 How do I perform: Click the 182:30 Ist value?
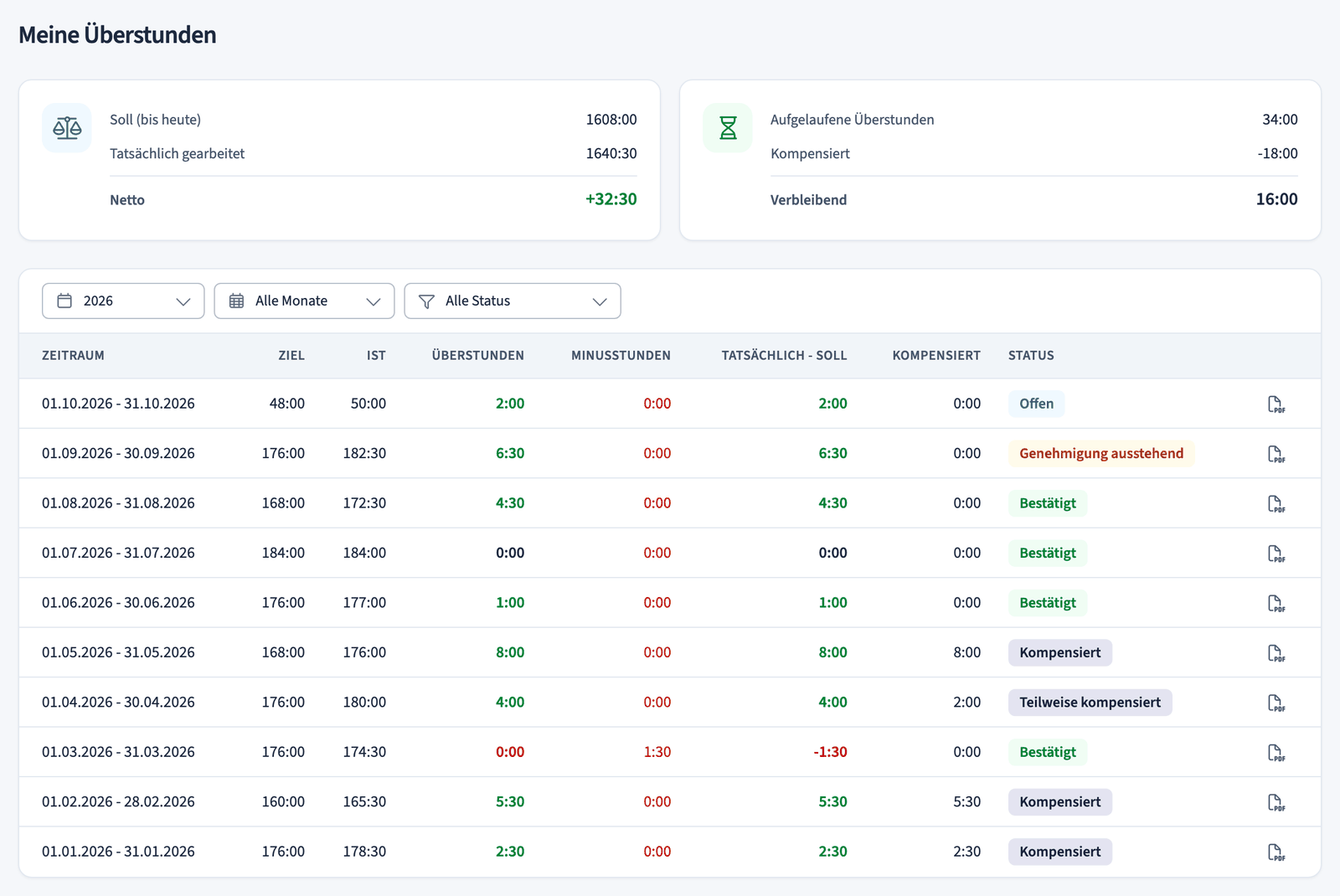pos(364,453)
